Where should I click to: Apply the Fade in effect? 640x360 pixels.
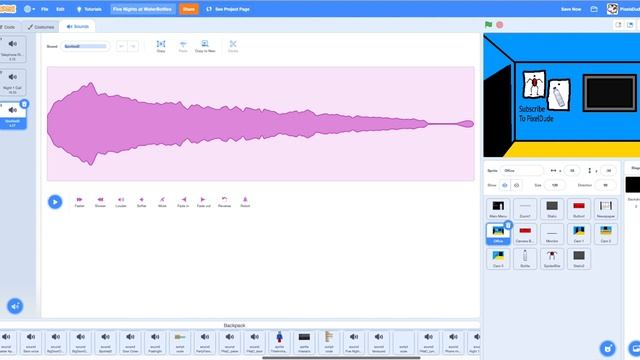[183, 202]
